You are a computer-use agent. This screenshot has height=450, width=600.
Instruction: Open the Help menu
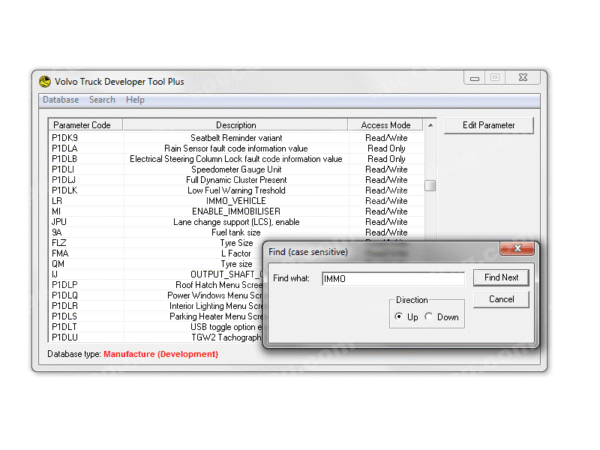point(135,100)
